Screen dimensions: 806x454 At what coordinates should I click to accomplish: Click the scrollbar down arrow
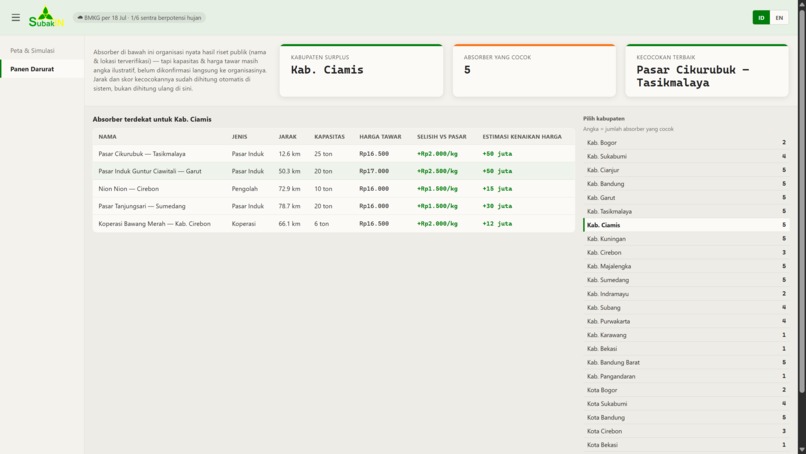tap(801, 450)
